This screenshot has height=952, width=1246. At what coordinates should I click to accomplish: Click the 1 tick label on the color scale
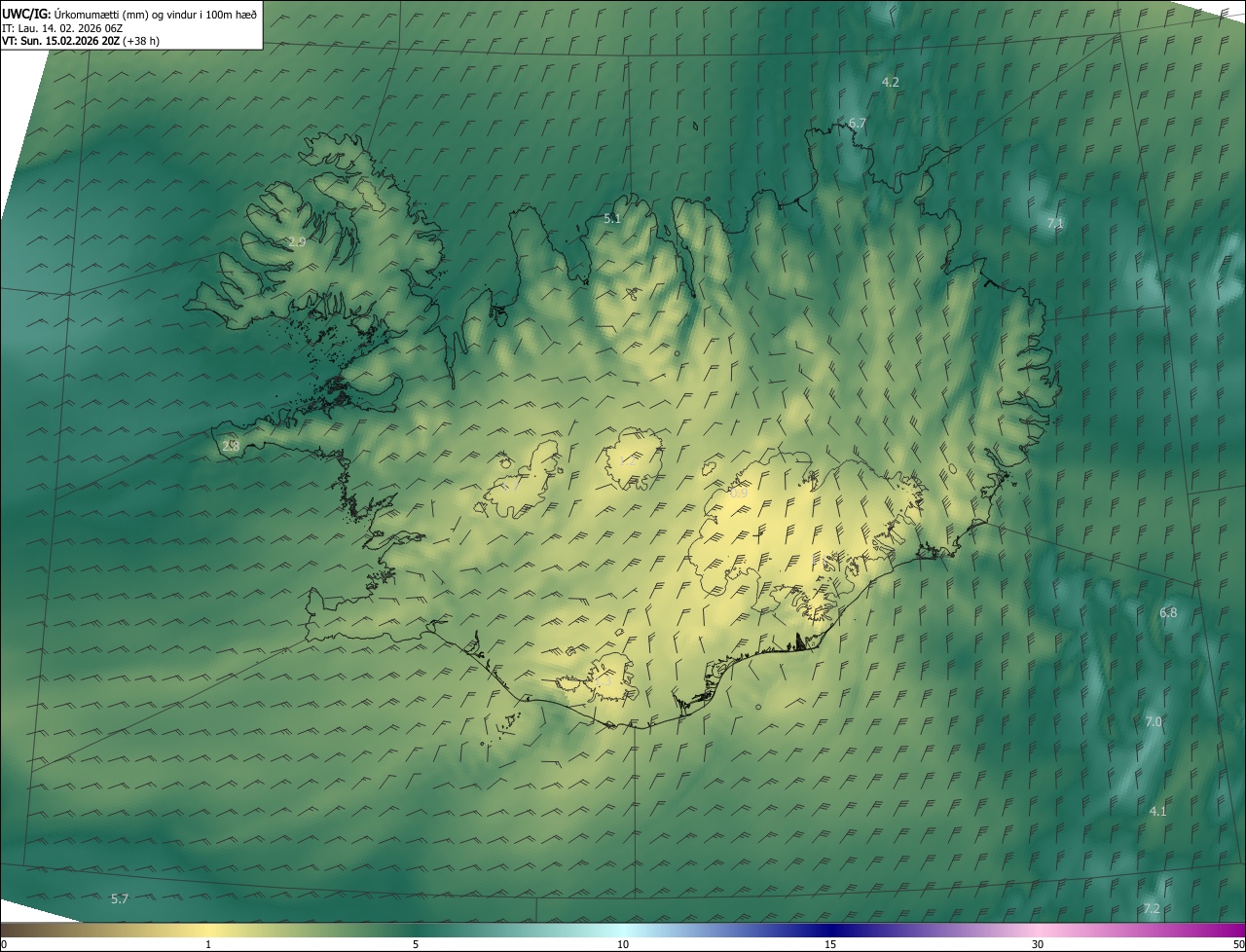click(208, 944)
